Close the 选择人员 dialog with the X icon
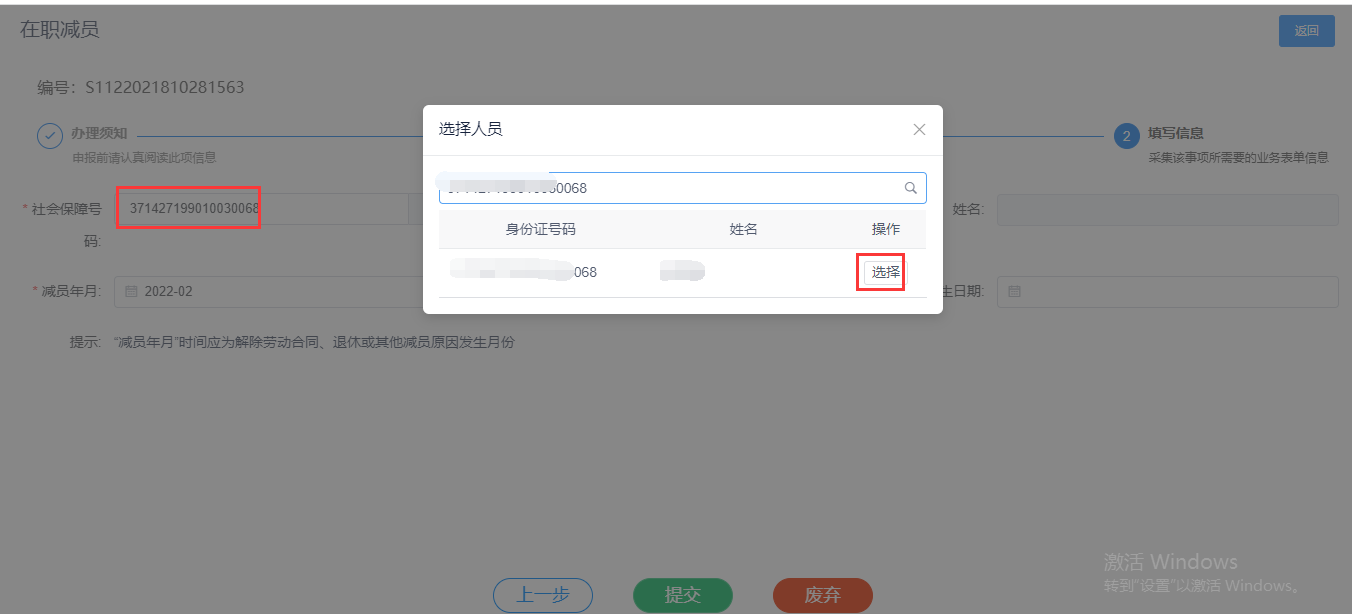The height and width of the screenshot is (614, 1352). coord(919,130)
